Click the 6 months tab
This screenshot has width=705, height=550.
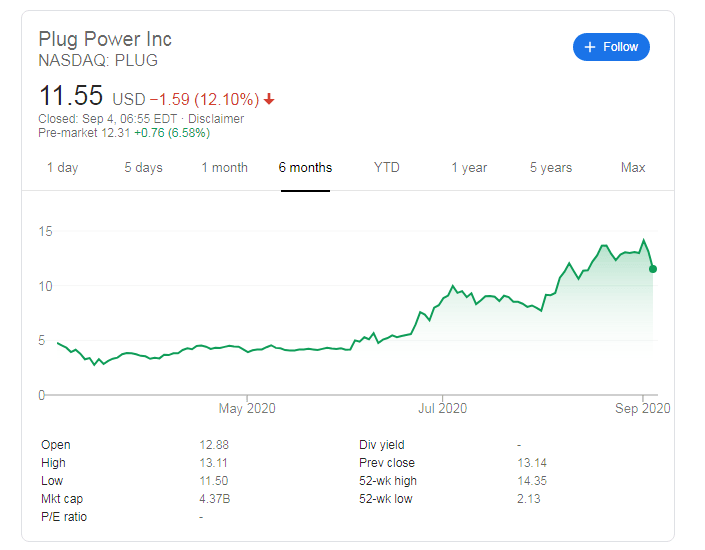(305, 167)
